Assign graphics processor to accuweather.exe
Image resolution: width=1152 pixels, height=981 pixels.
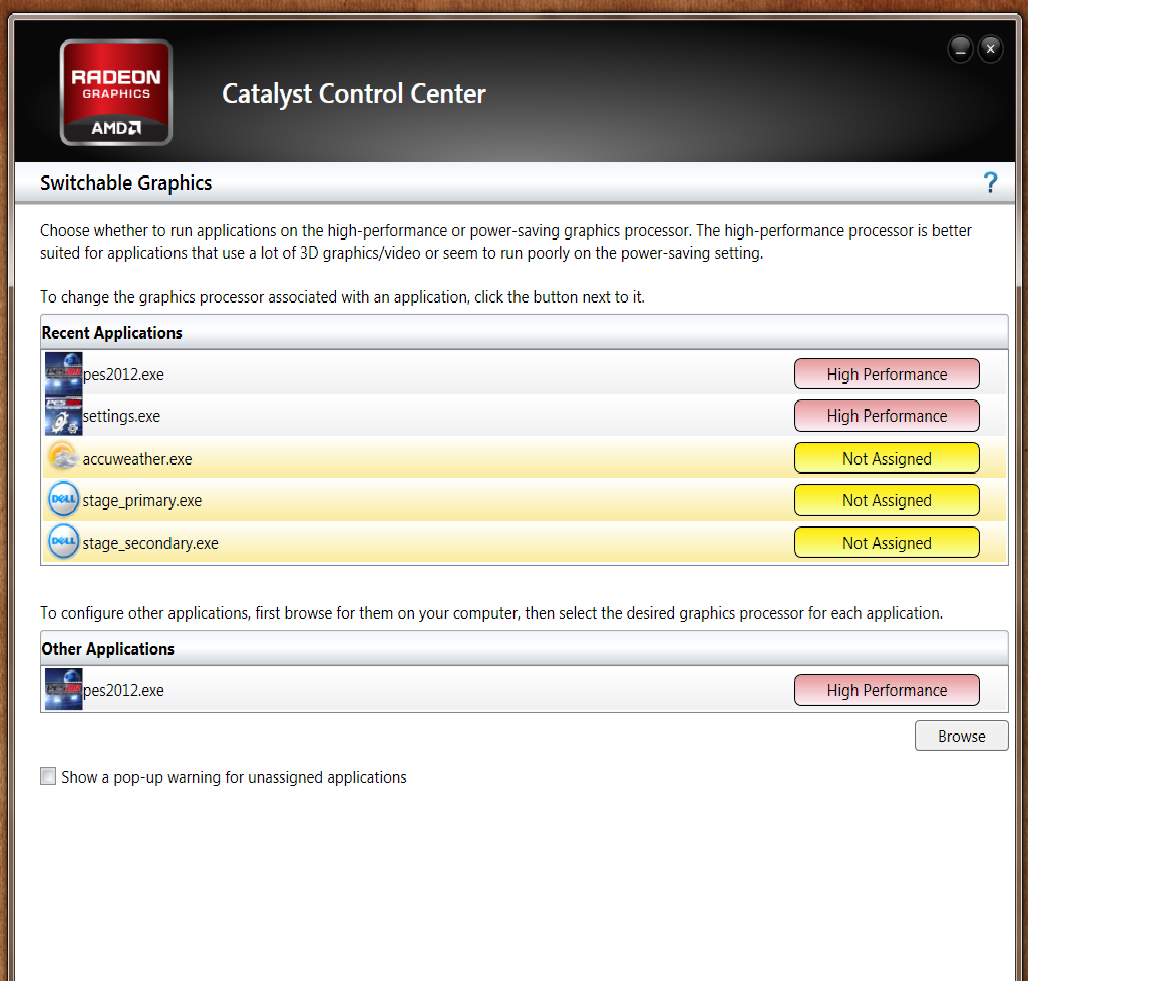(886, 459)
